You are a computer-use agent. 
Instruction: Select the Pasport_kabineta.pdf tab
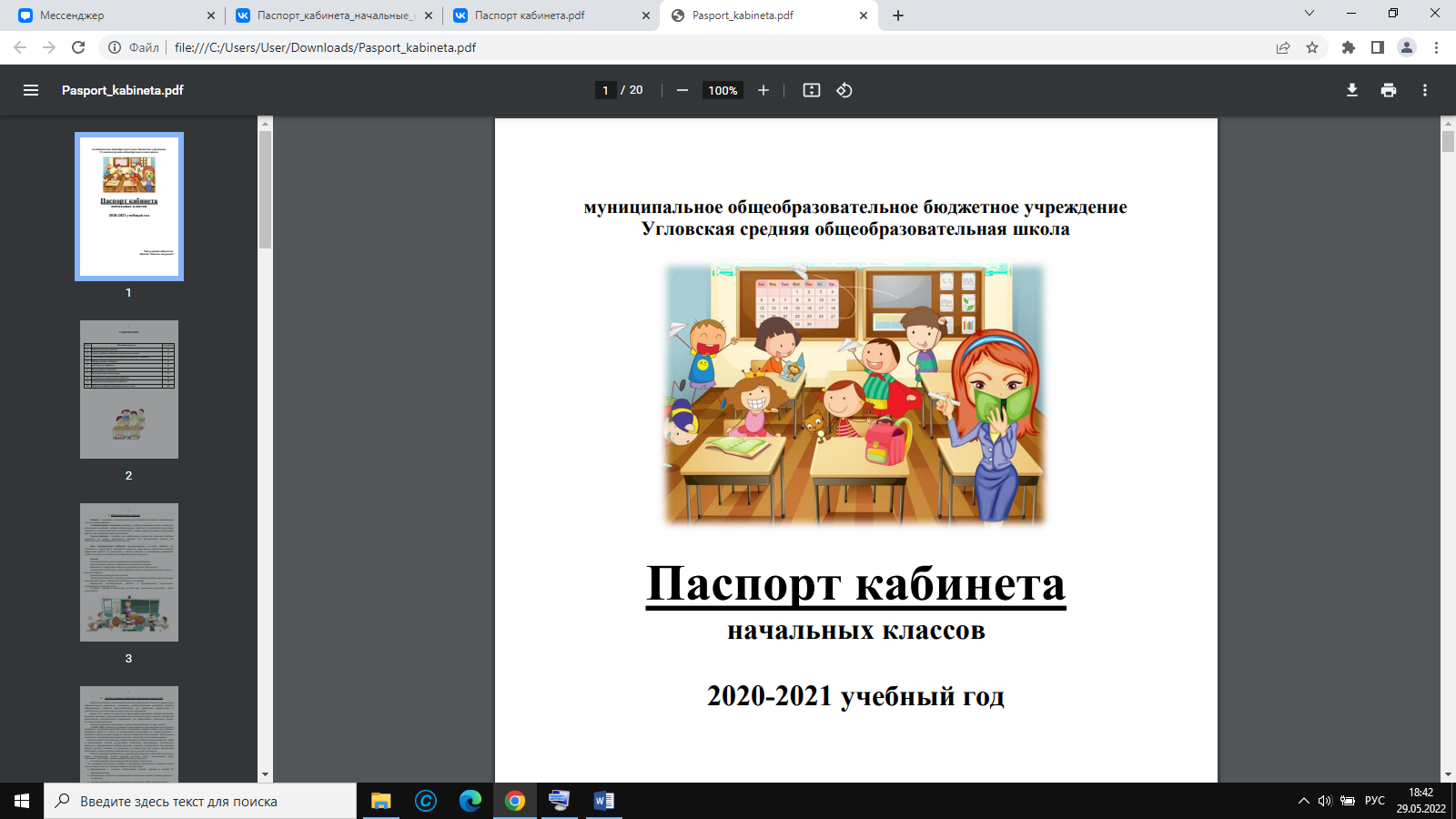[x=768, y=15]
